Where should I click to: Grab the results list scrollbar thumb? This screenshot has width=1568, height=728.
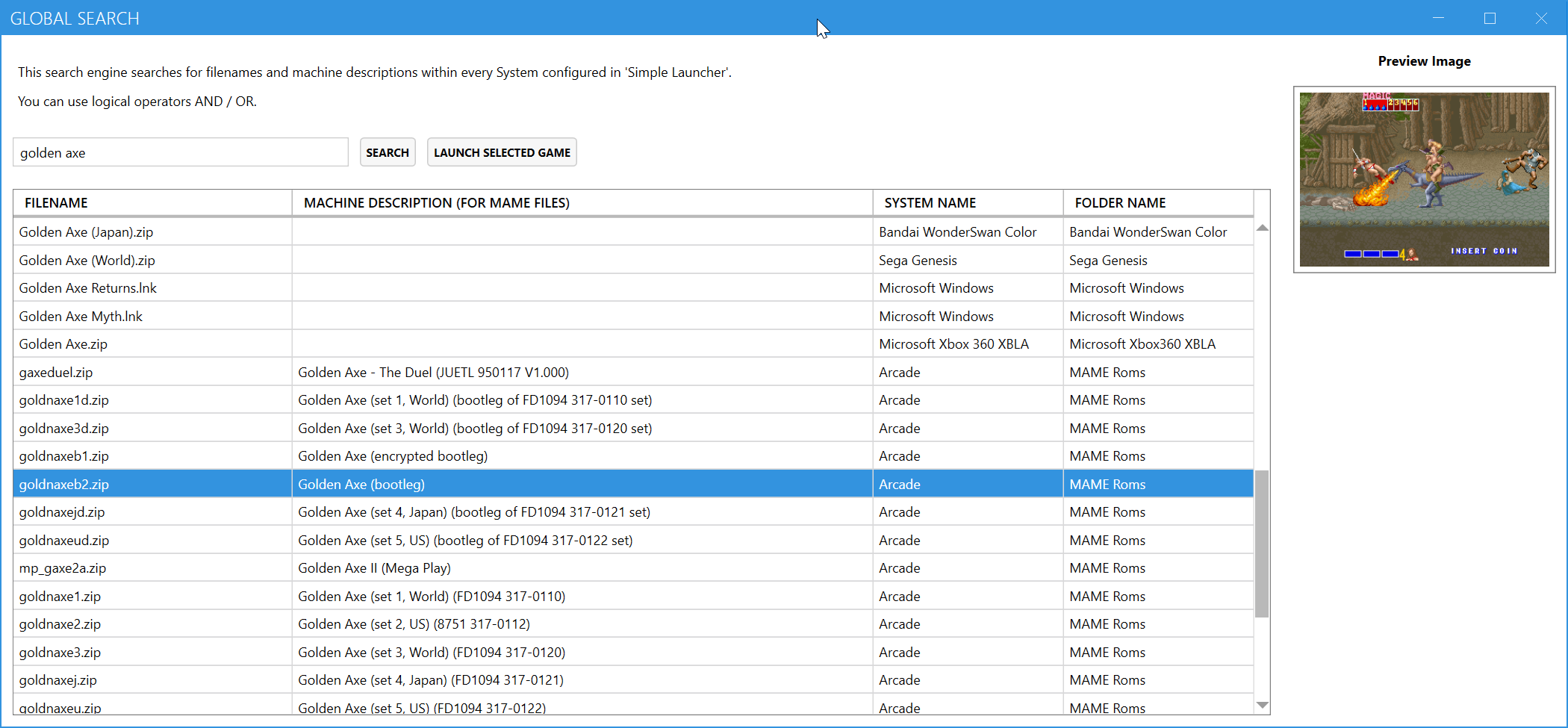click(x=1262, y=544)
